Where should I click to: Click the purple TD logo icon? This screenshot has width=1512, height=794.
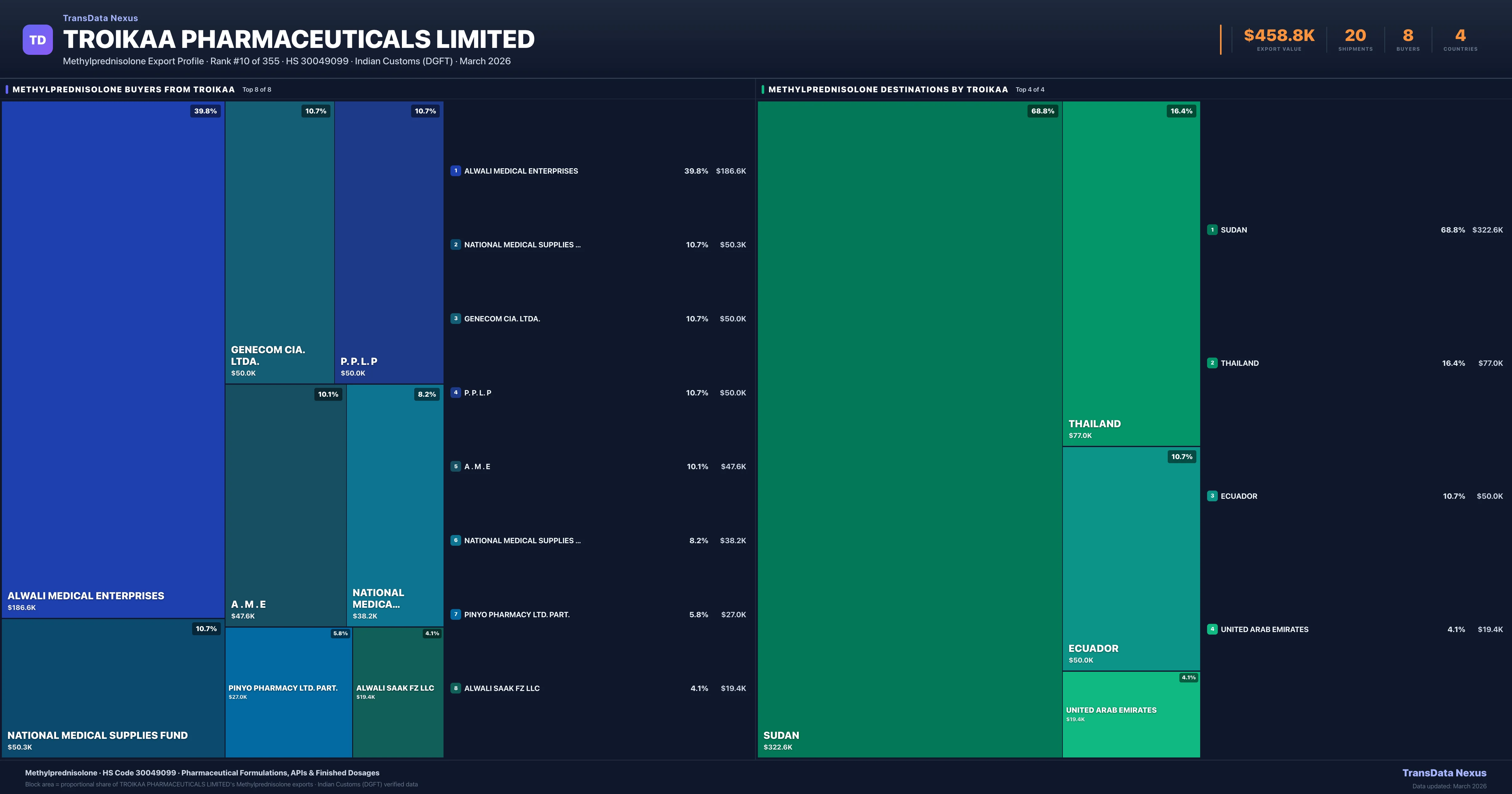tap(37, 40)
